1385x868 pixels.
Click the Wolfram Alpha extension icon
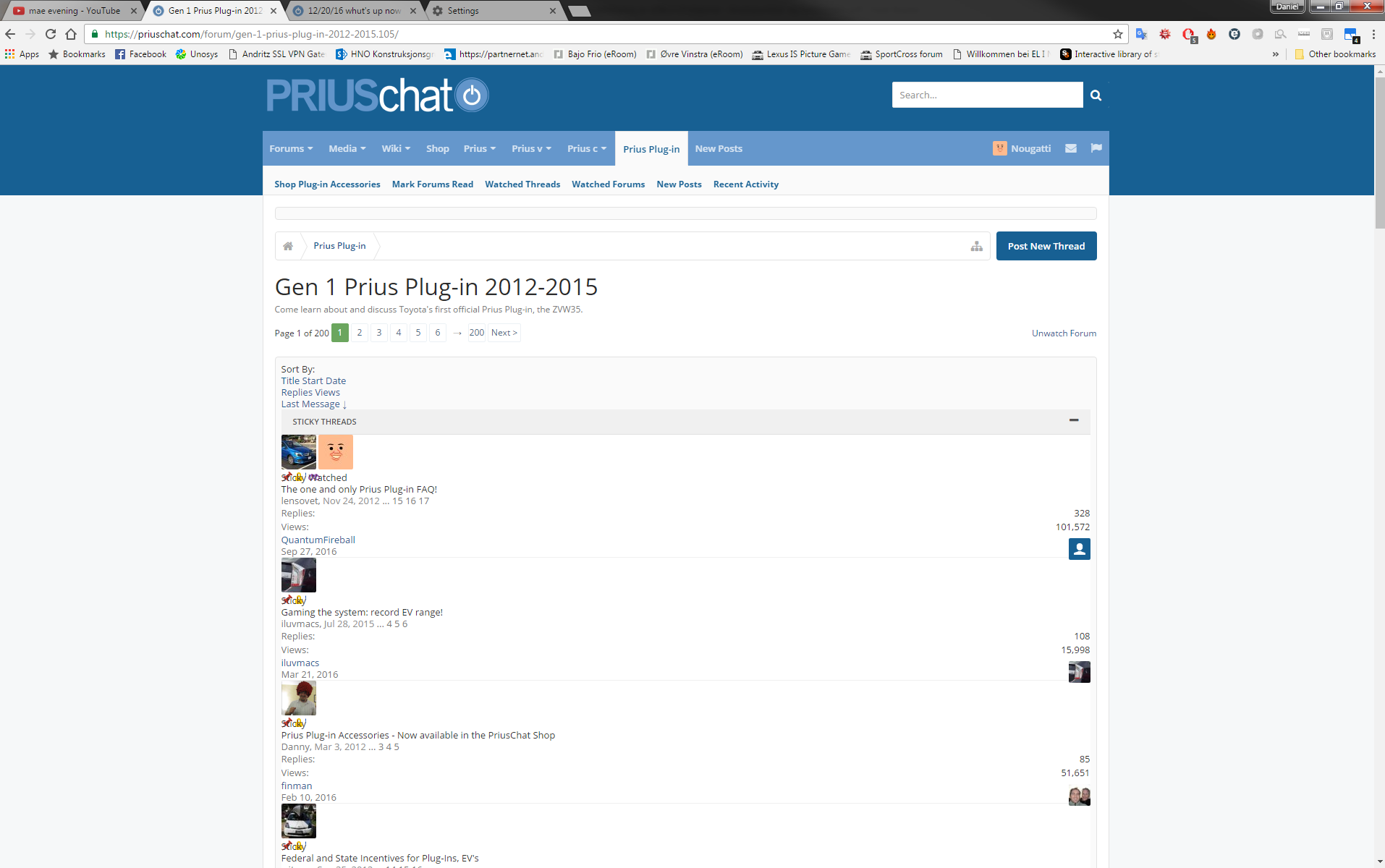(x=1165, y=34)
